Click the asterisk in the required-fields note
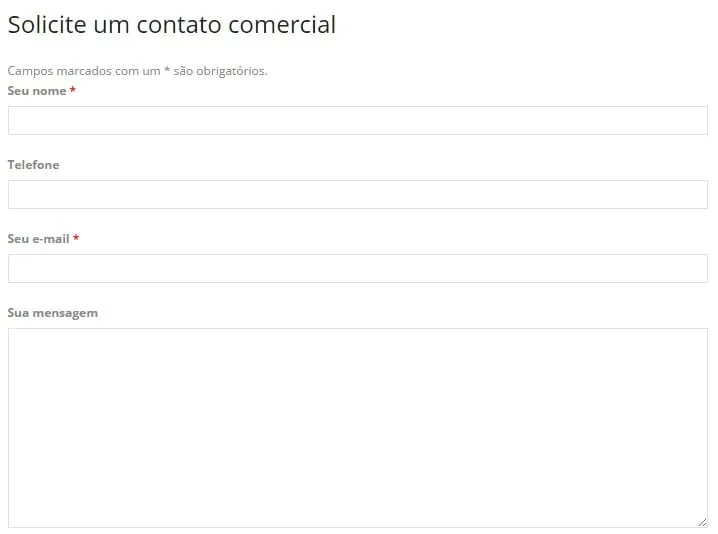718x534 pixels. [x=167, y=71]
